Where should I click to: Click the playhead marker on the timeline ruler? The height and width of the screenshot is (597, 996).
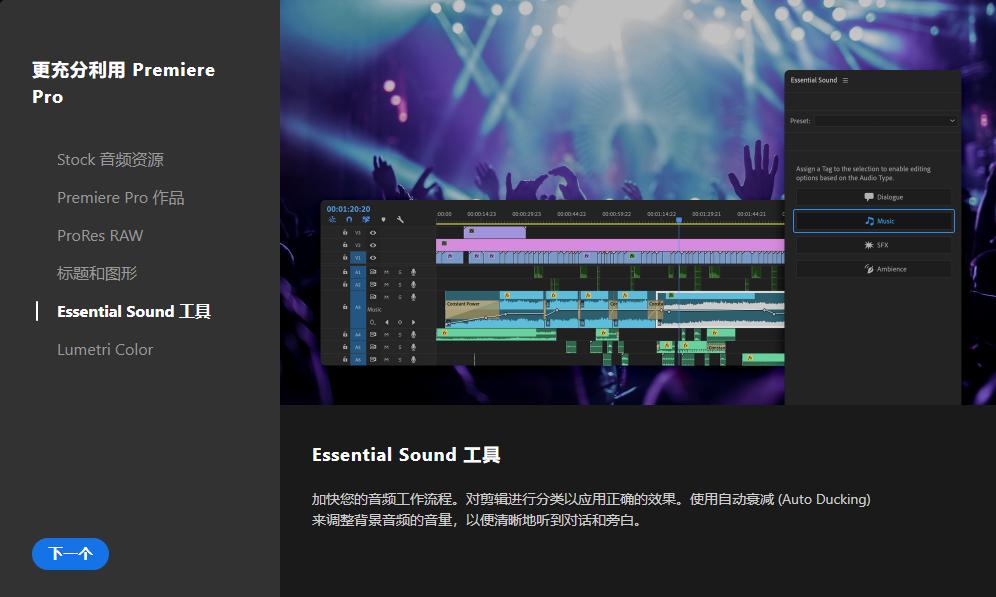680,218
